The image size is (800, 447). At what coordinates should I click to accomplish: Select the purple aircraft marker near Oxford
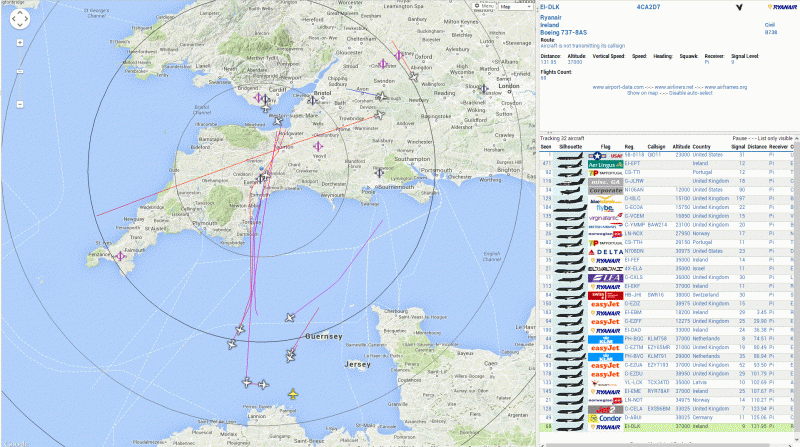coord(399,55)
